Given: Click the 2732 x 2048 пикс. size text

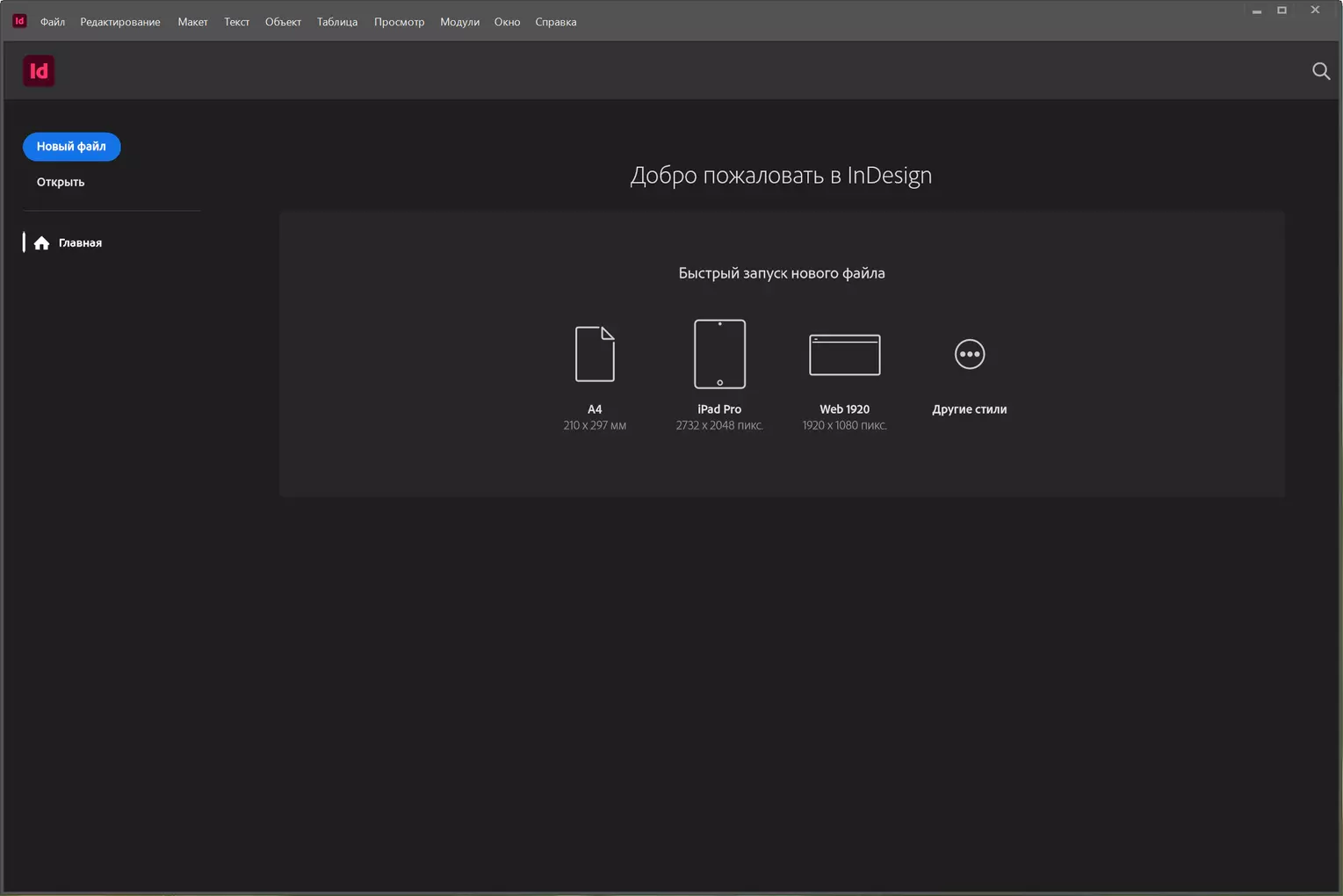Looking at the screenshot, I should click(x=719, y=425).
